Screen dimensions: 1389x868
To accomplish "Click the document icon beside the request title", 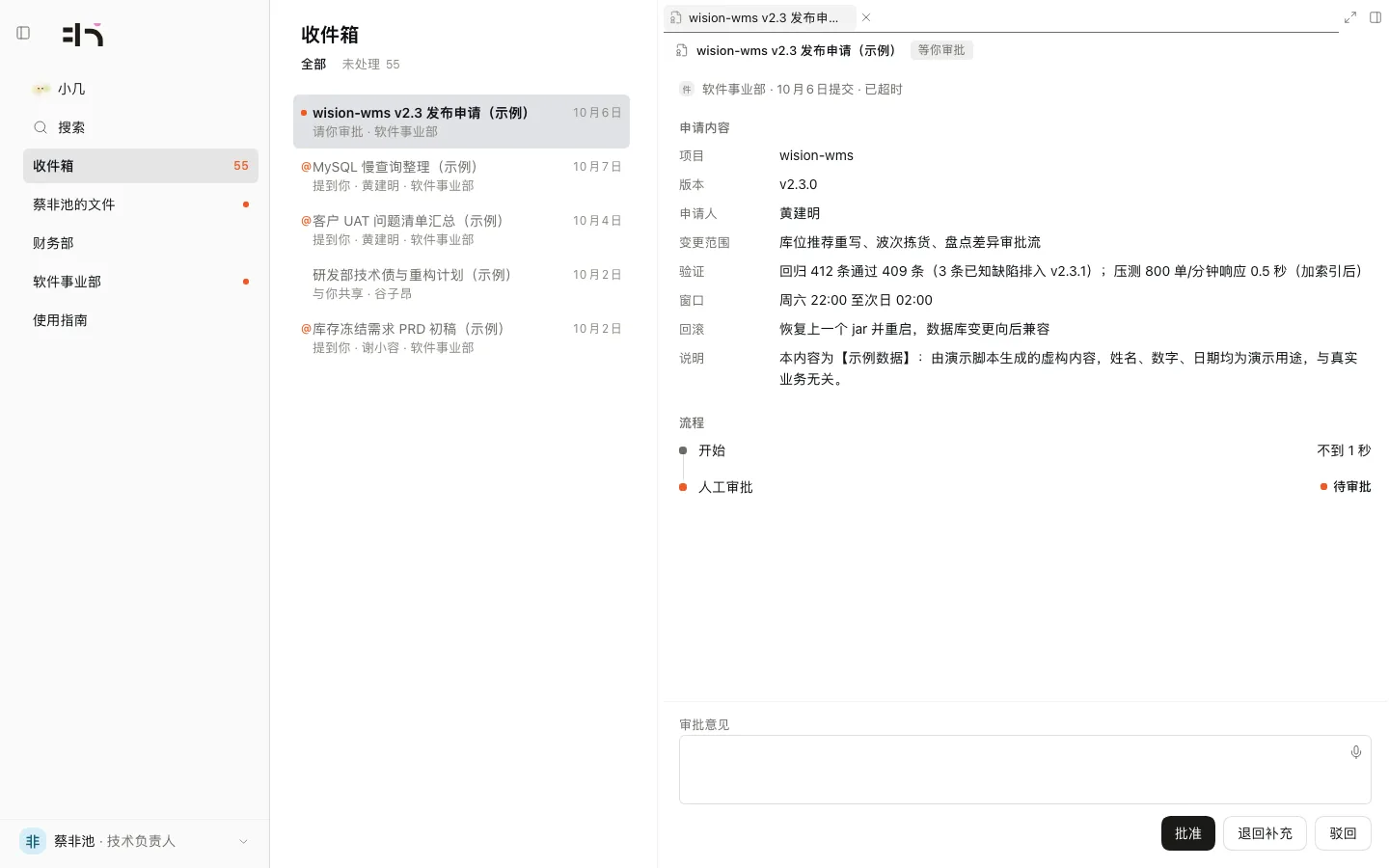I will coord(682,50).
